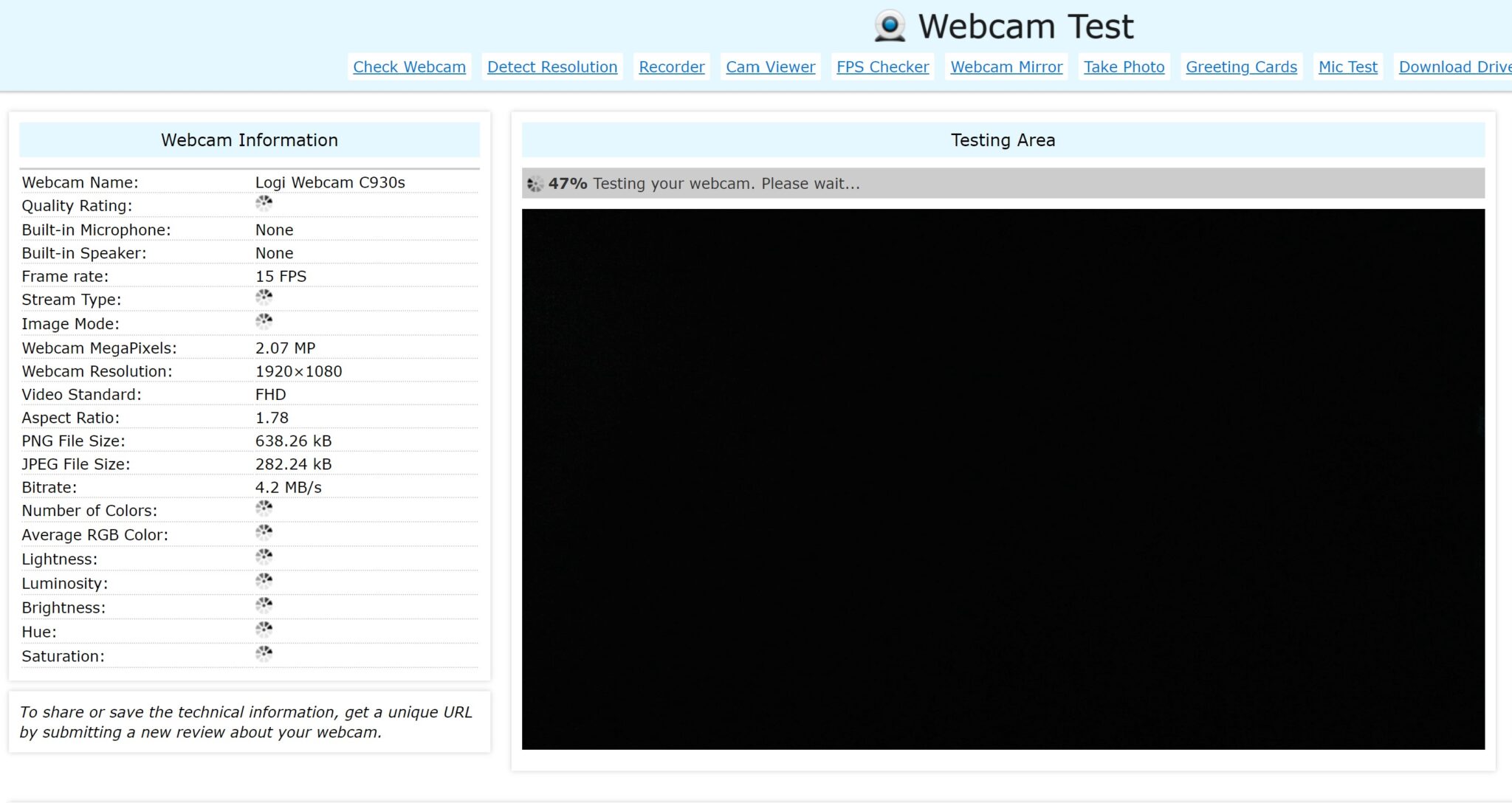Click the spinner beside the 47% progress text
This screenshot has height=803, width=1512.
tap(534, 184)
